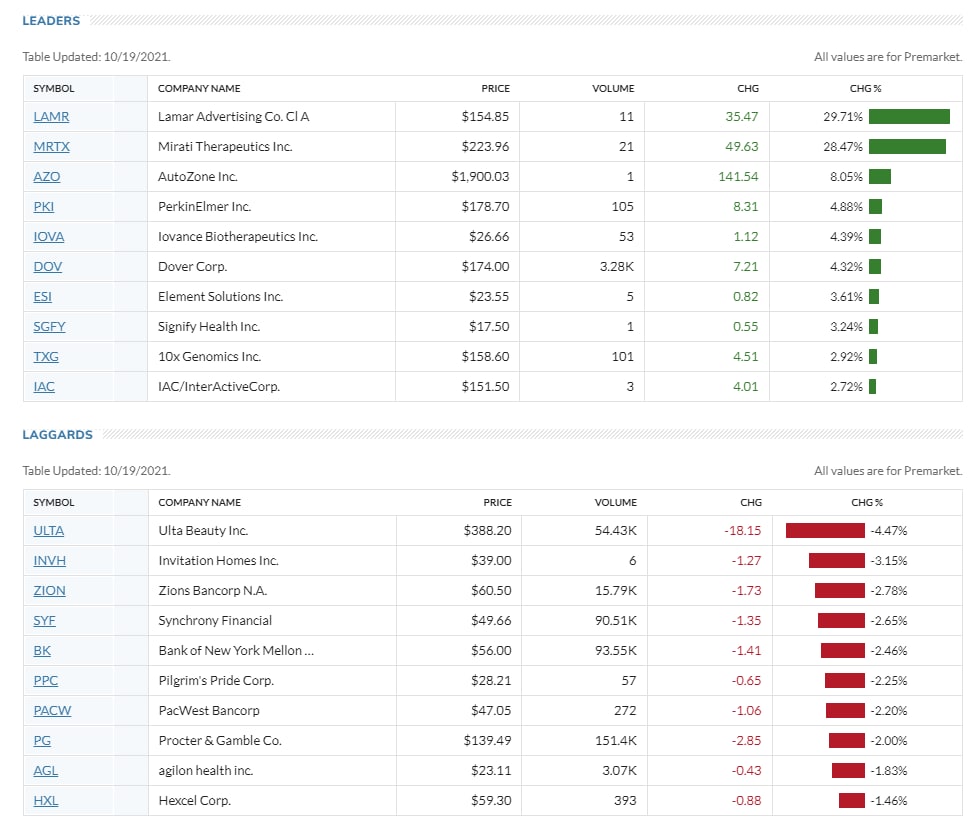Select the Procter & Gamble Co. company name
The image size is (976, 831).
(x=220, y=741)
